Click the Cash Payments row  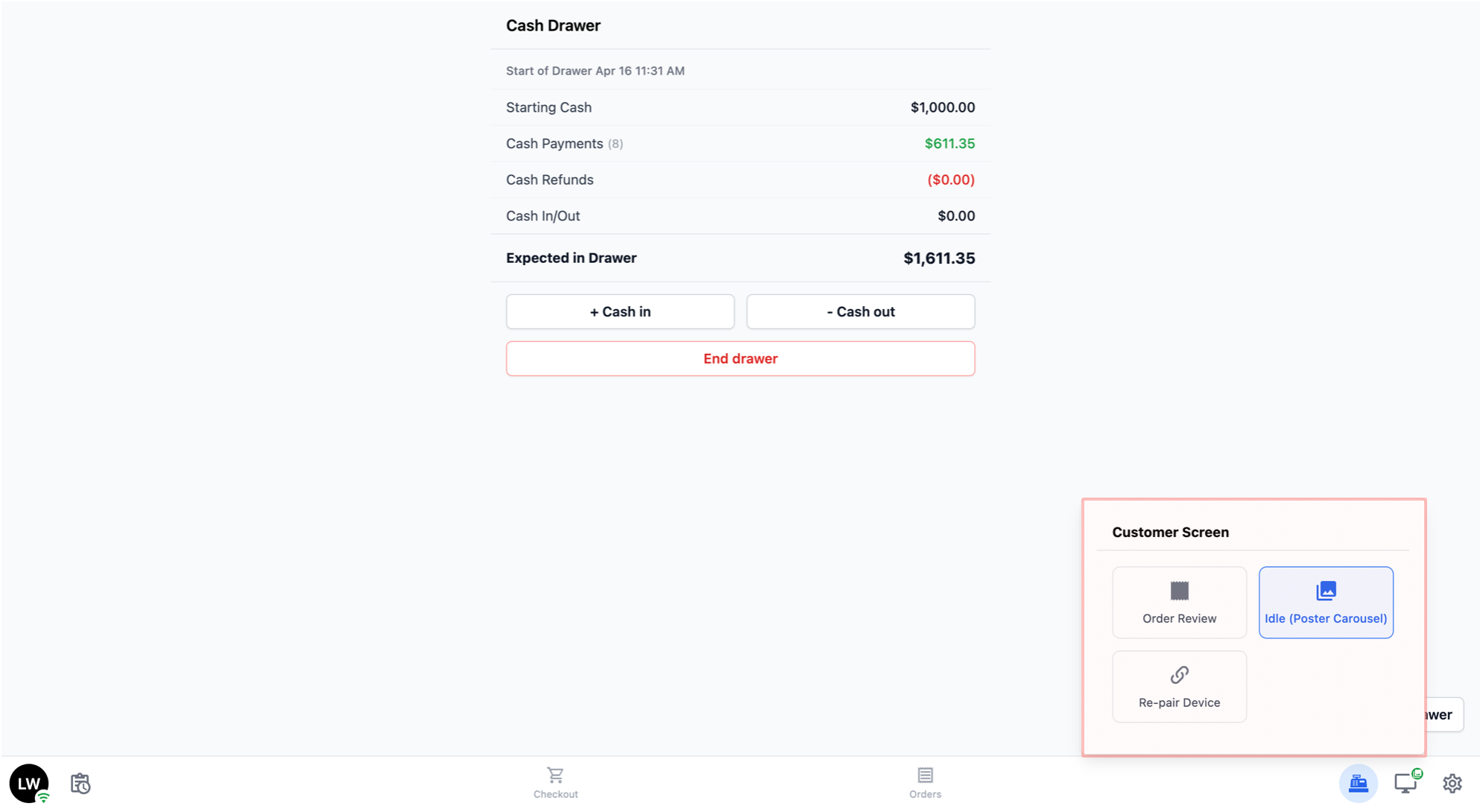pyautogui.click(x=740, y=144)
